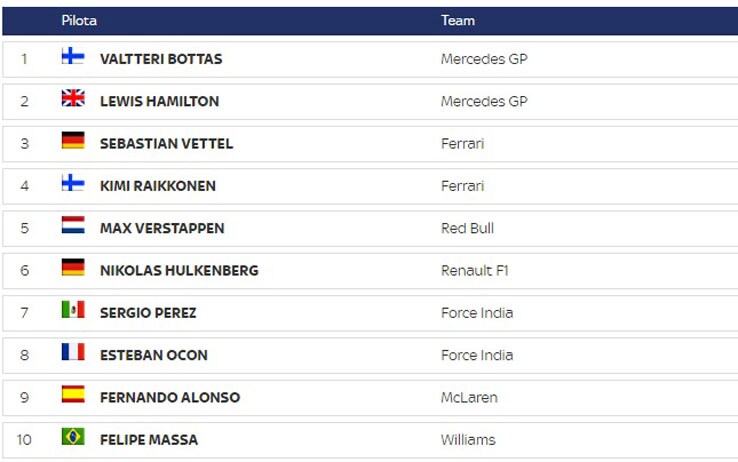The image size is (738, 462).
Task: Select the Red Bull team text
Action: 467,228
